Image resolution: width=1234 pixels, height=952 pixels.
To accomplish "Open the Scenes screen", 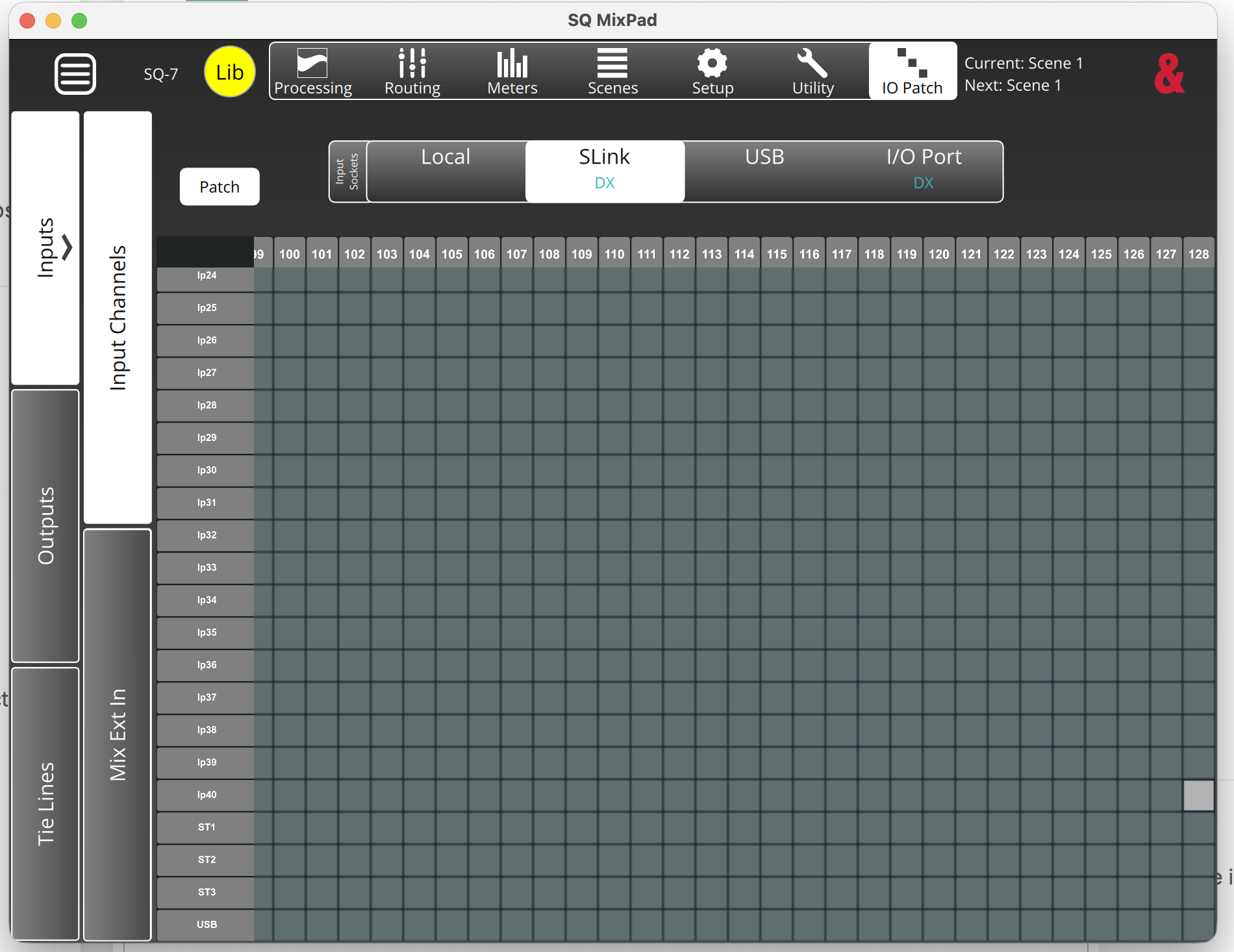I will point(612,71).
